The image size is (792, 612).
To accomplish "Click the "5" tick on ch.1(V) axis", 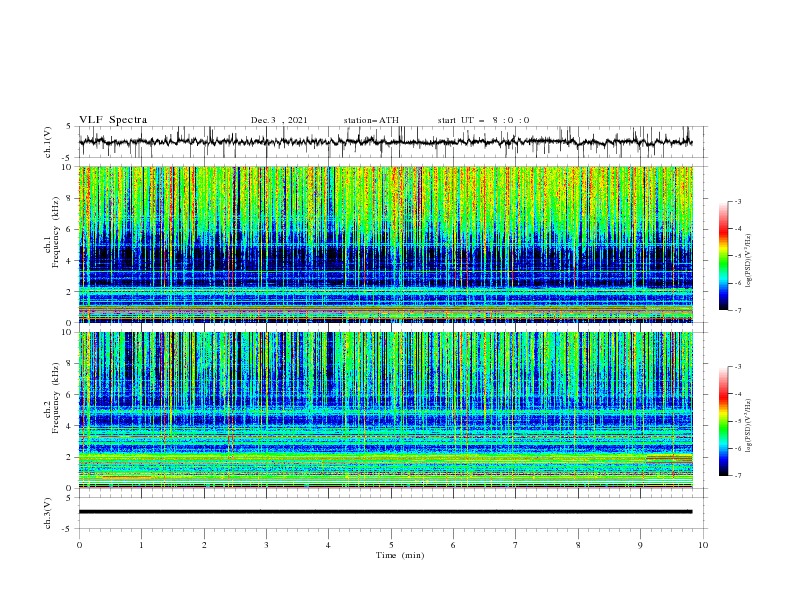I will [69, 126].
